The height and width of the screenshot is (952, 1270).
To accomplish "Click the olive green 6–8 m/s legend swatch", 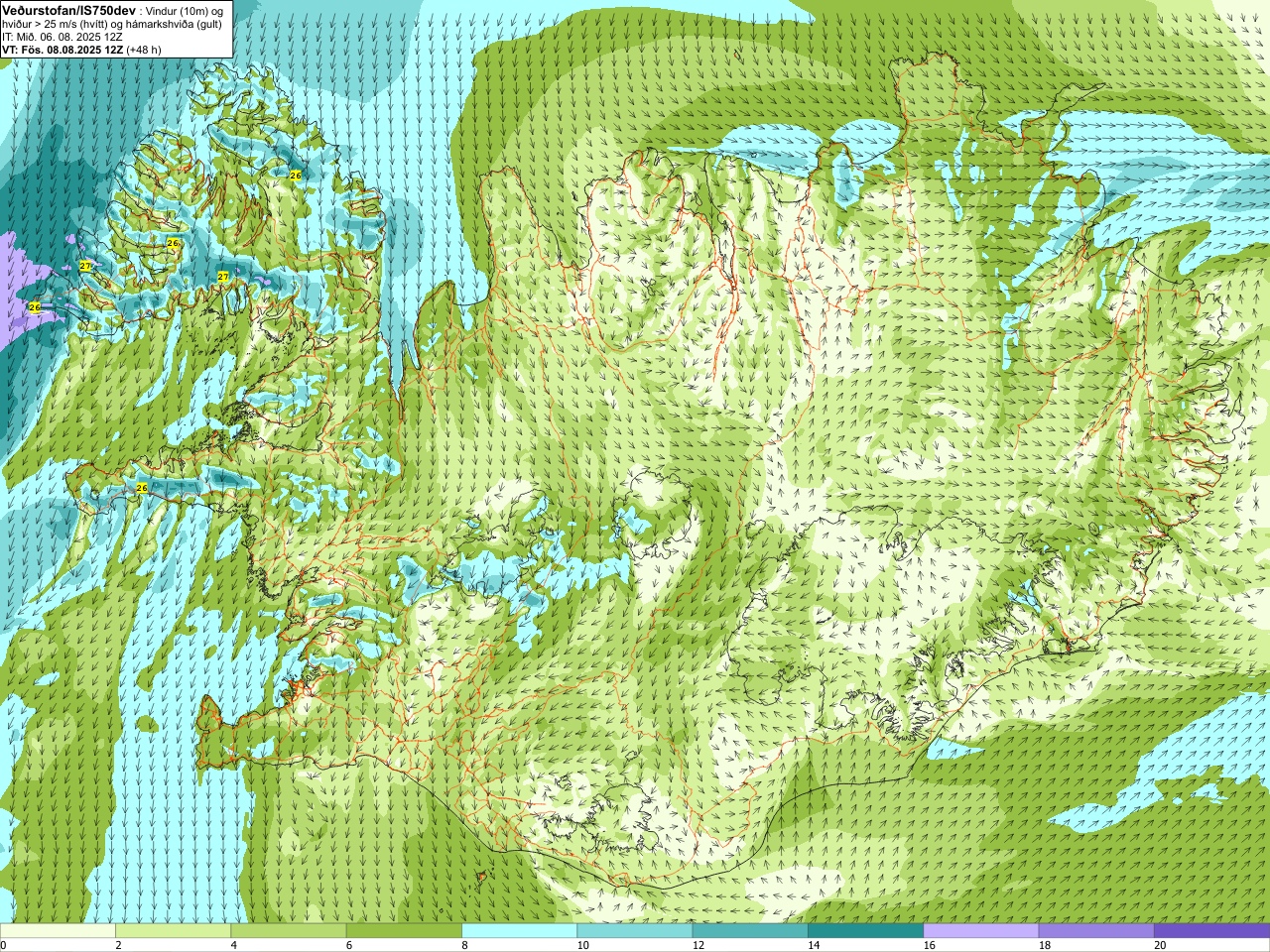I will [x=404, y=931].
